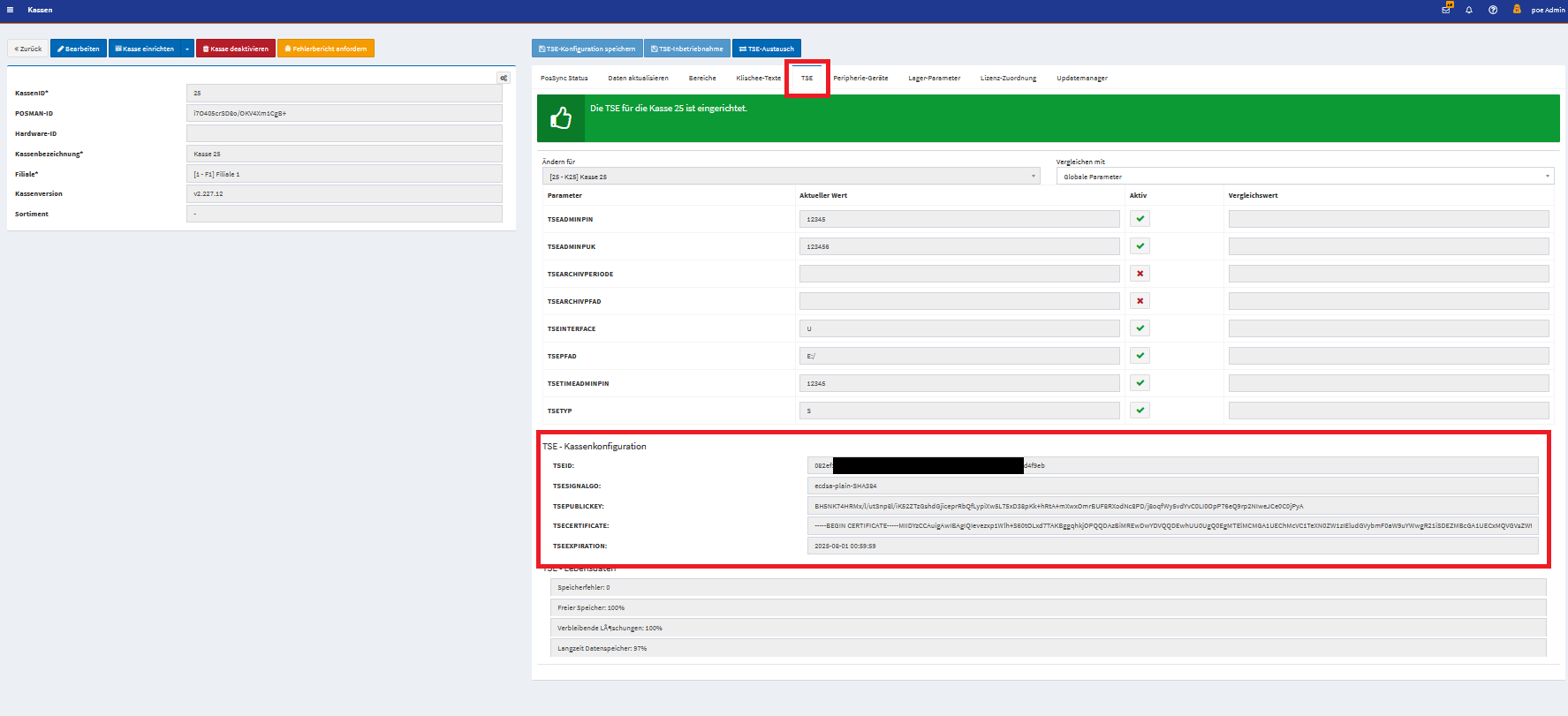This screenshot has width=1568, height=716.
Task: Open the messages envelope icon
Action: [x=1446, y=10]
